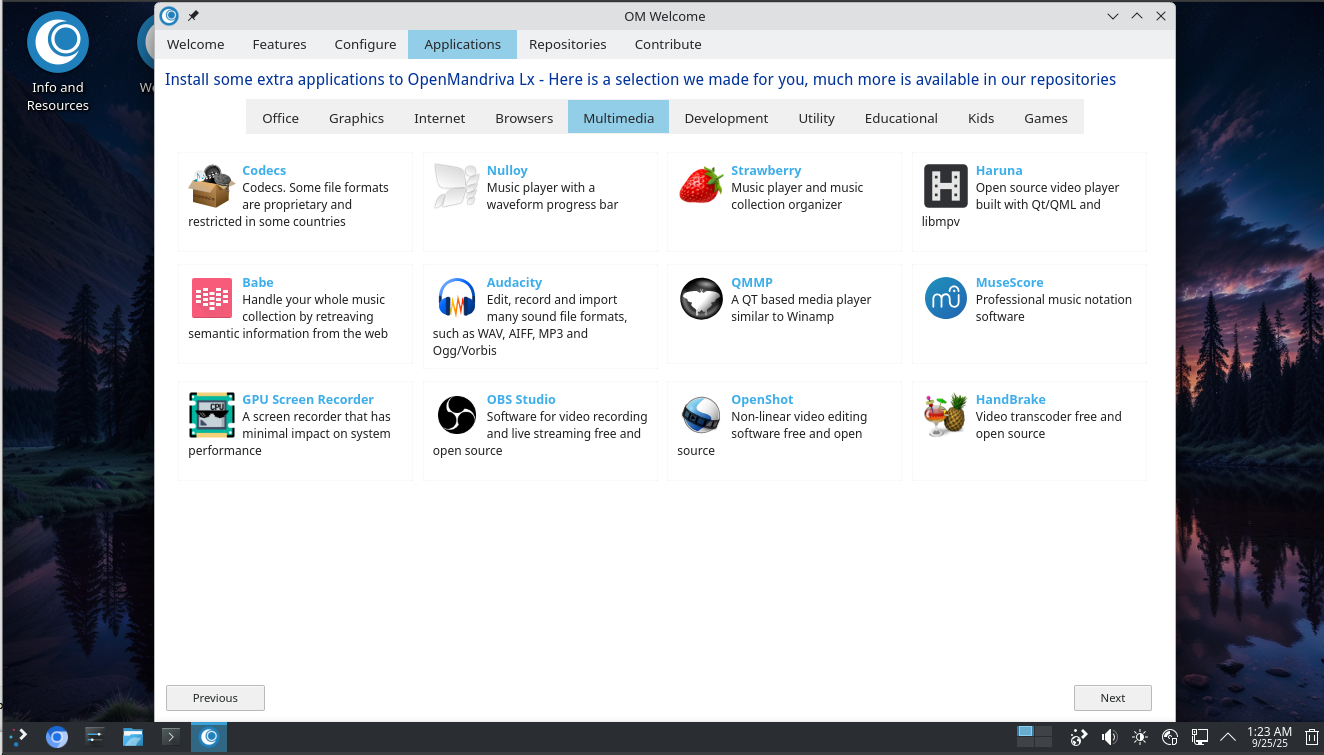This screenshot has height=755, width=1324.
Task: Open the Configure tab
Action: point(365,44)
